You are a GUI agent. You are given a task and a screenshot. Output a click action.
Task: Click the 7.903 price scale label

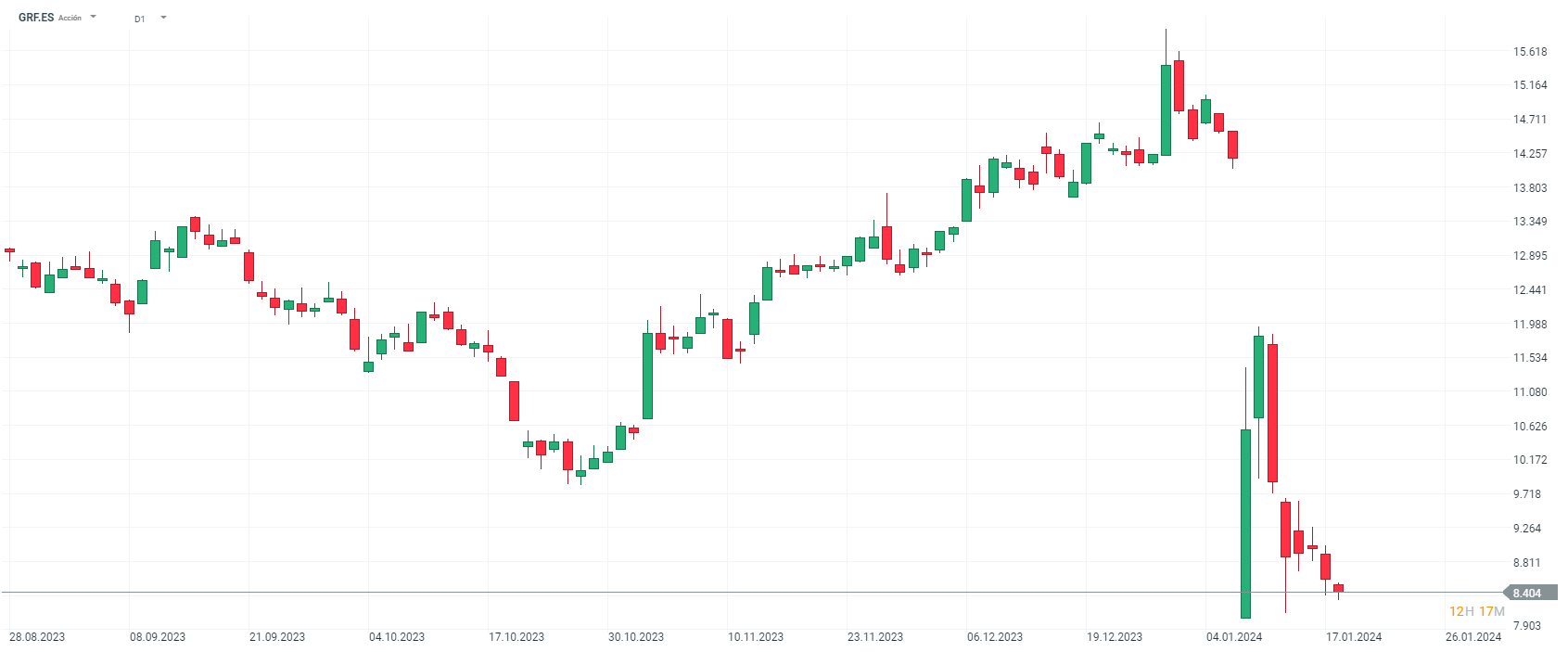click(x=1527, y=626)
